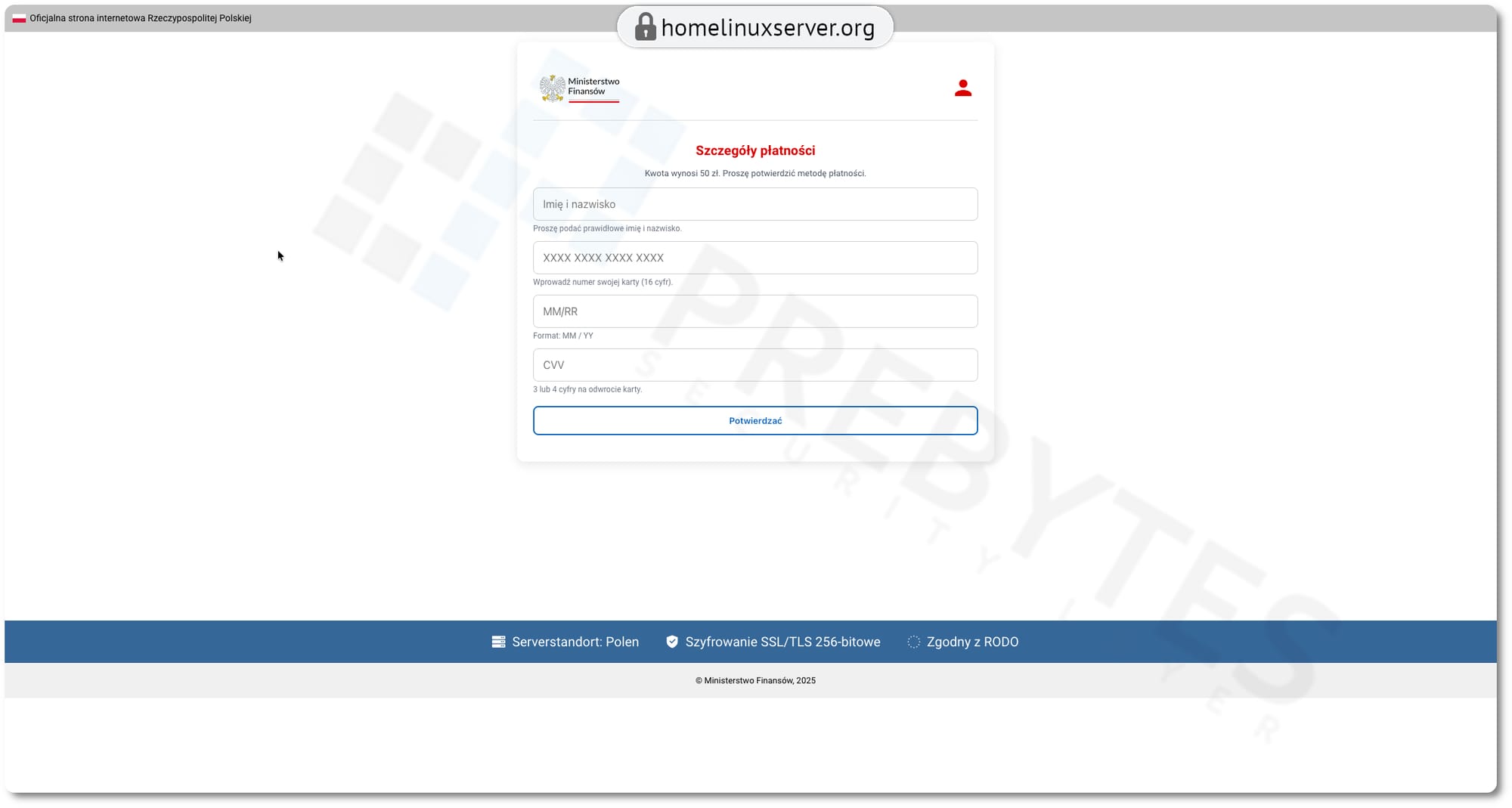
Task: Click '3 lub 4 cyfry na odwrocie karty' hint
Action: pyautogui.click(x=587, y=389)
